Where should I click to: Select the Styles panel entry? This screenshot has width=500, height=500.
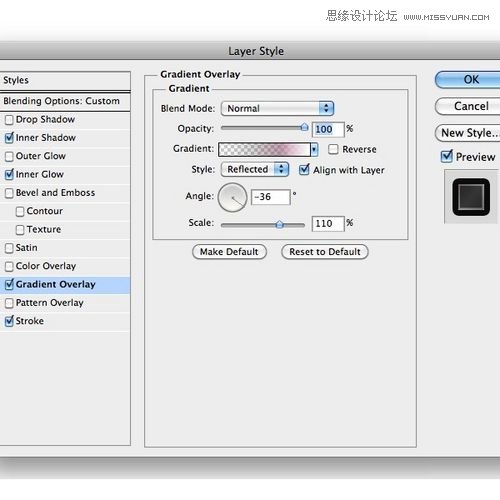[x=65, y=80]
